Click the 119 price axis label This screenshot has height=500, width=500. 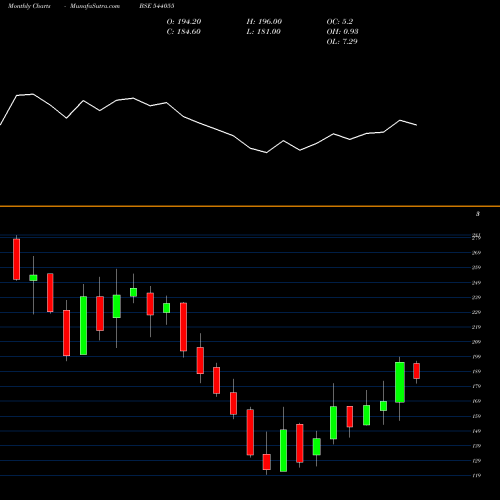tap(476, 475)
